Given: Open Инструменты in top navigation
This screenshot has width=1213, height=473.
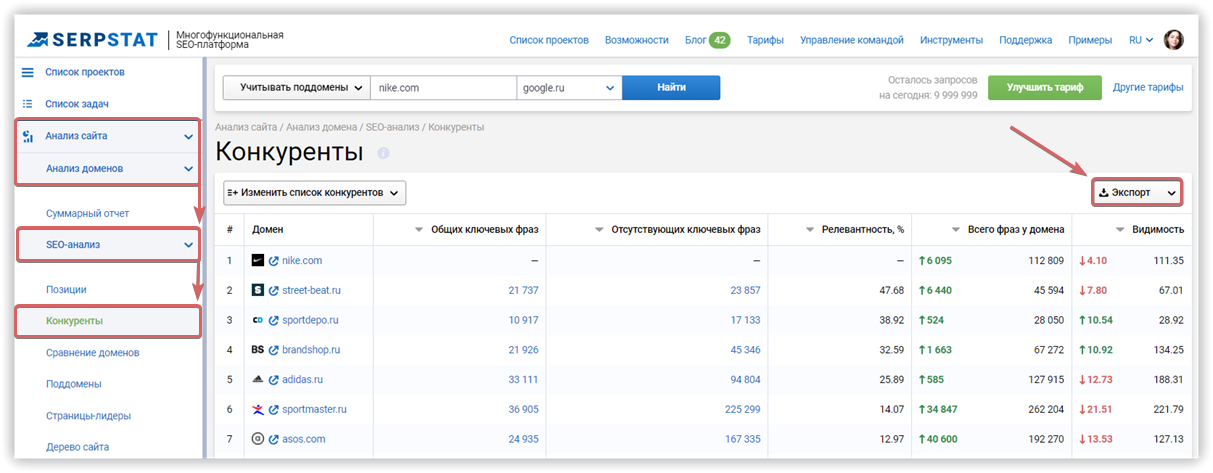Looking at the screenshot, I should tap(951, 40).
